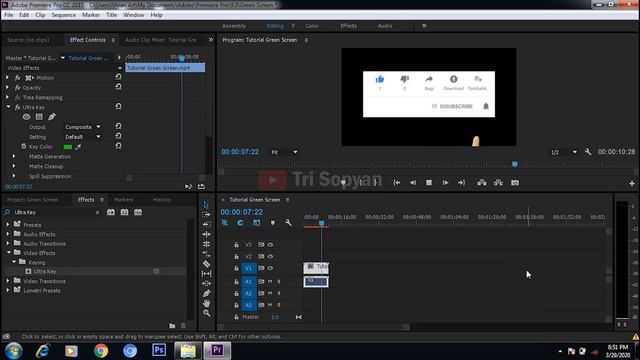Viewport: 640px width, 360px height.
Task: Pick key color with eyedropper
Action: pos(78,147)
